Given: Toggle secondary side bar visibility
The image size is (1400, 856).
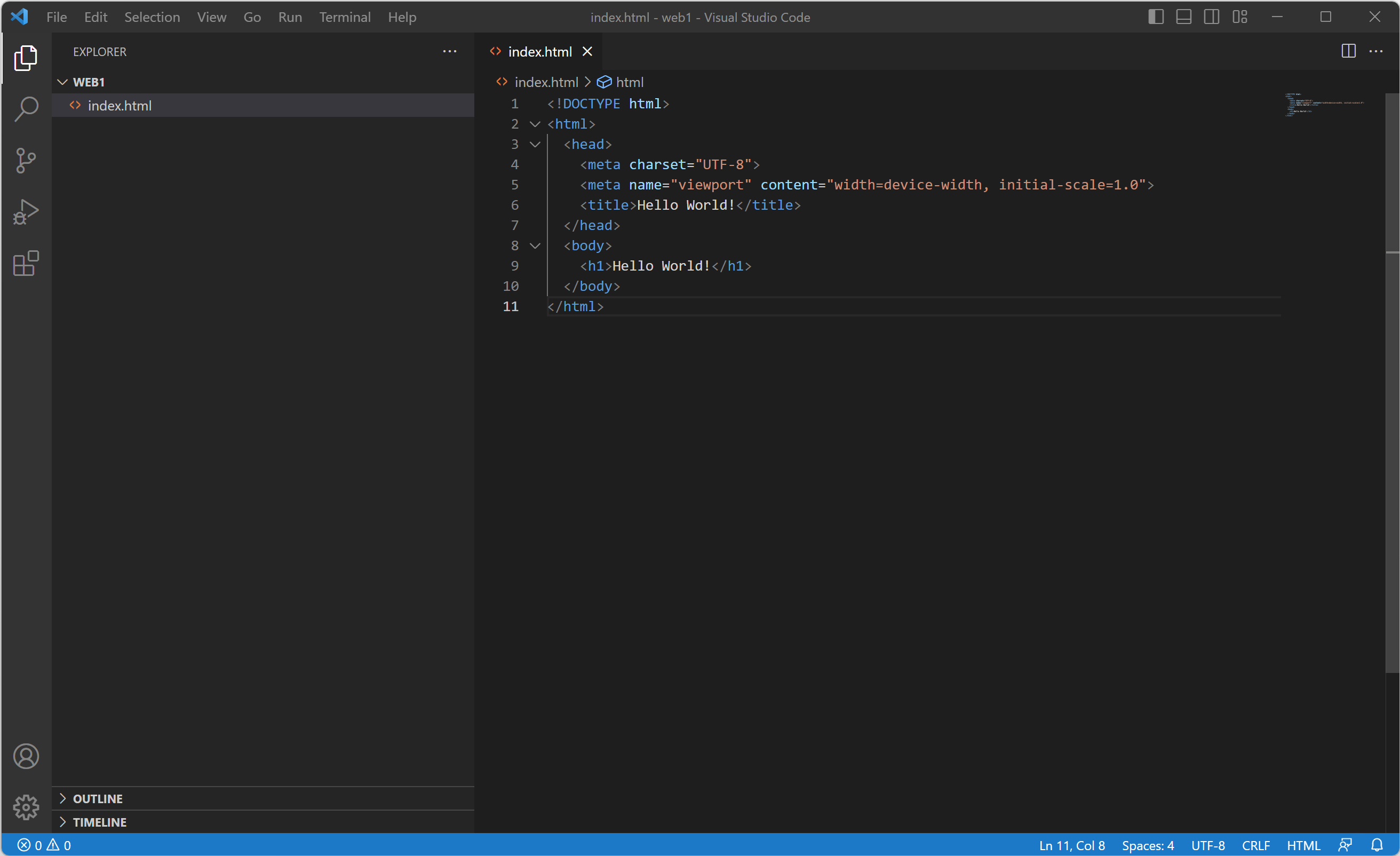Looking at the screenshot, I should click(1211, 17).
